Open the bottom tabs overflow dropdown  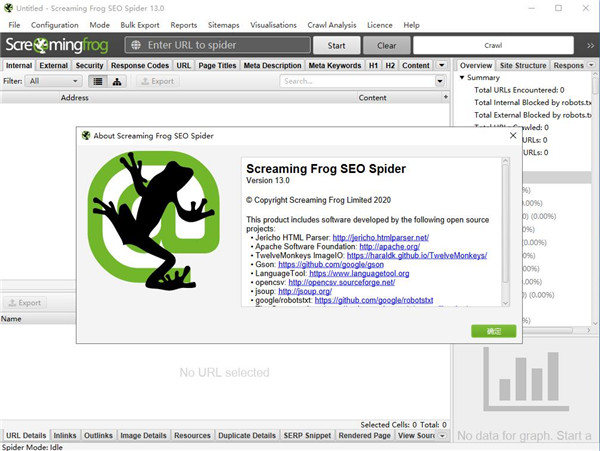443,436
